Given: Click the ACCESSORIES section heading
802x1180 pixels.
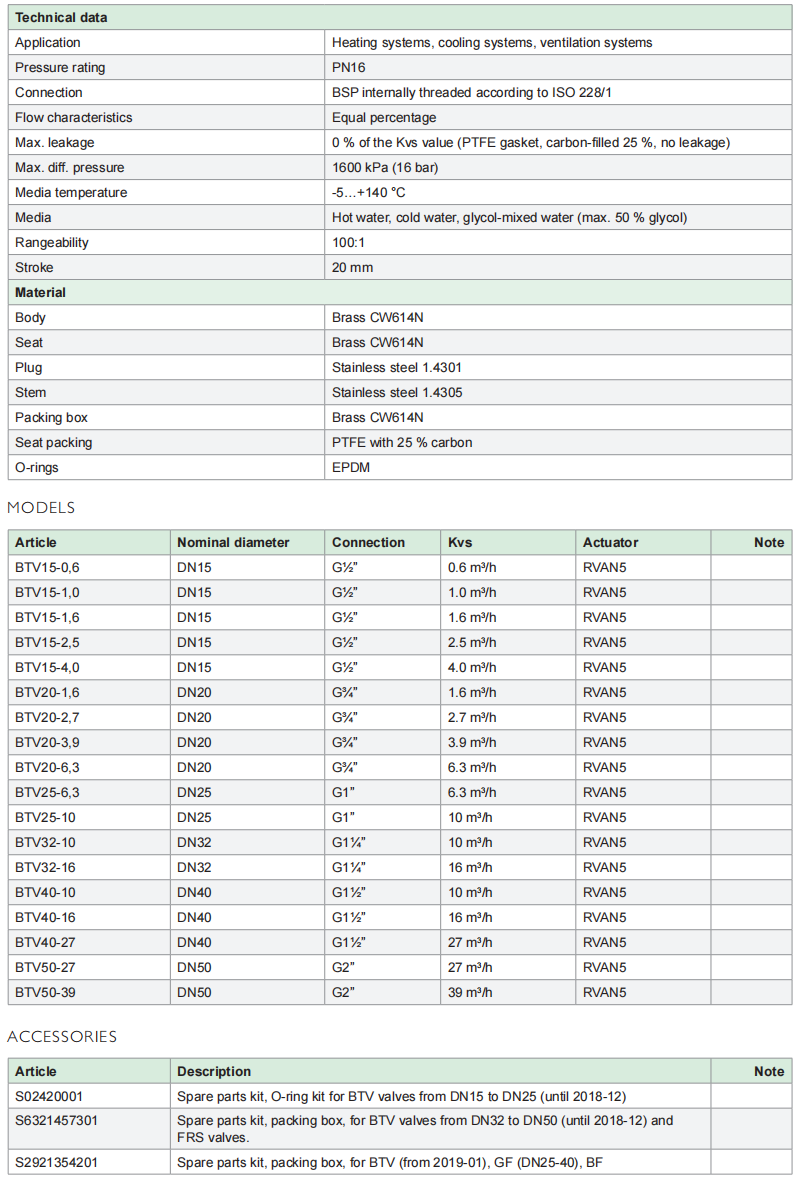Looking at the screenshot, I should (62, 1037).
